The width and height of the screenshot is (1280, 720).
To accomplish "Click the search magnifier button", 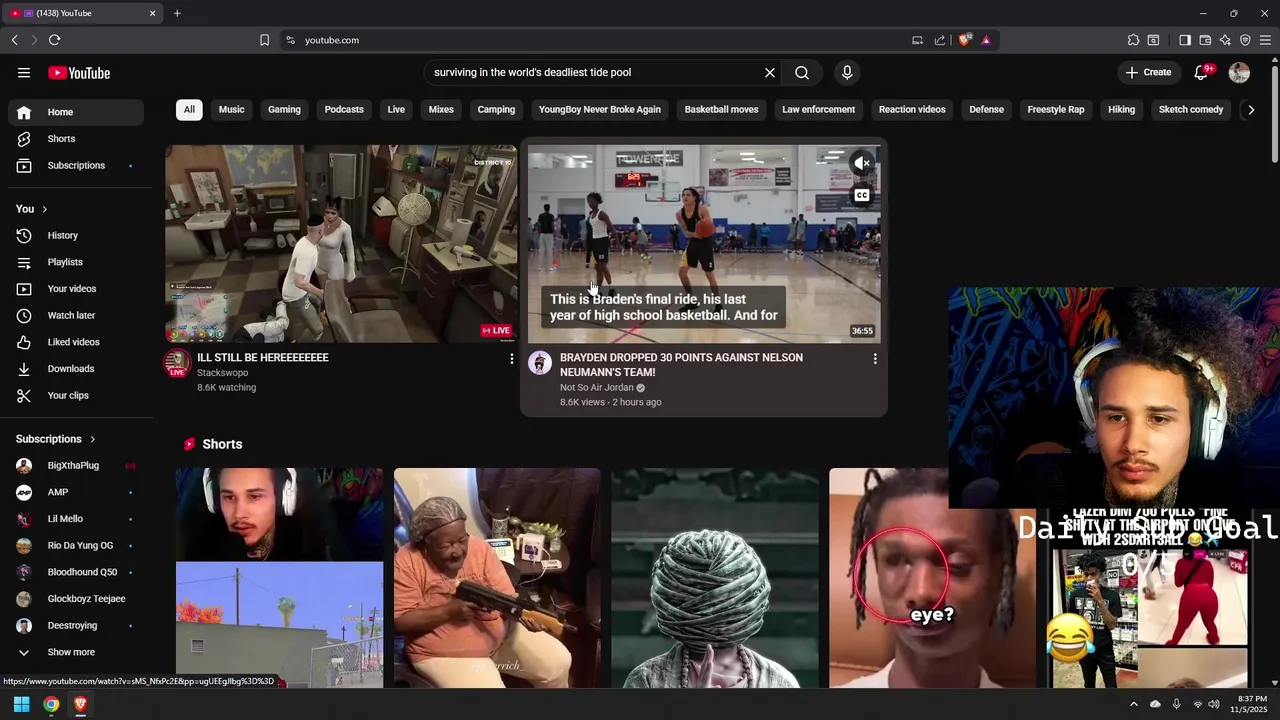I will pyautogui.click(x=802, y=73).
